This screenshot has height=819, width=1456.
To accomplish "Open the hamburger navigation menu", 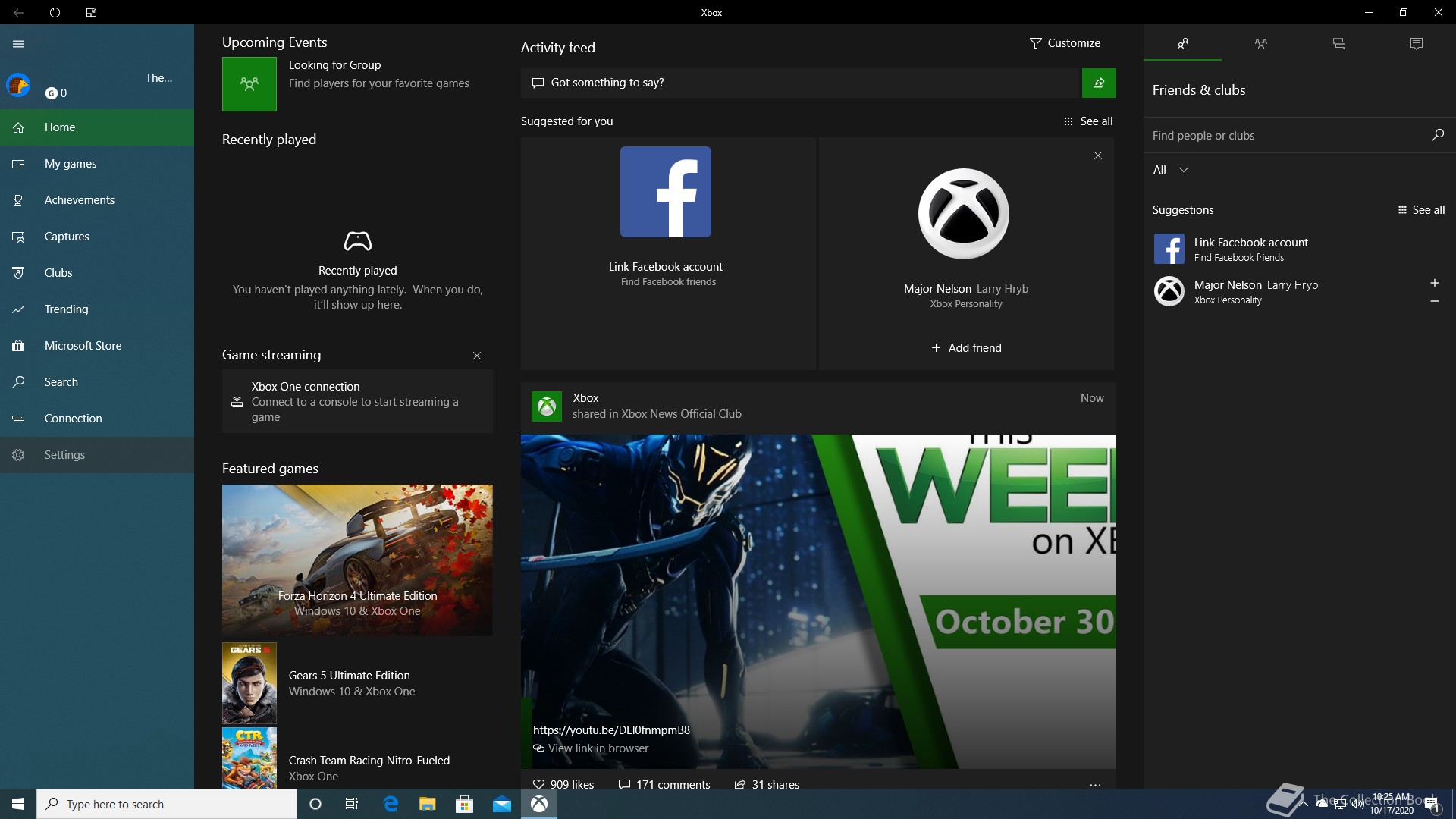I will (18, 44).
